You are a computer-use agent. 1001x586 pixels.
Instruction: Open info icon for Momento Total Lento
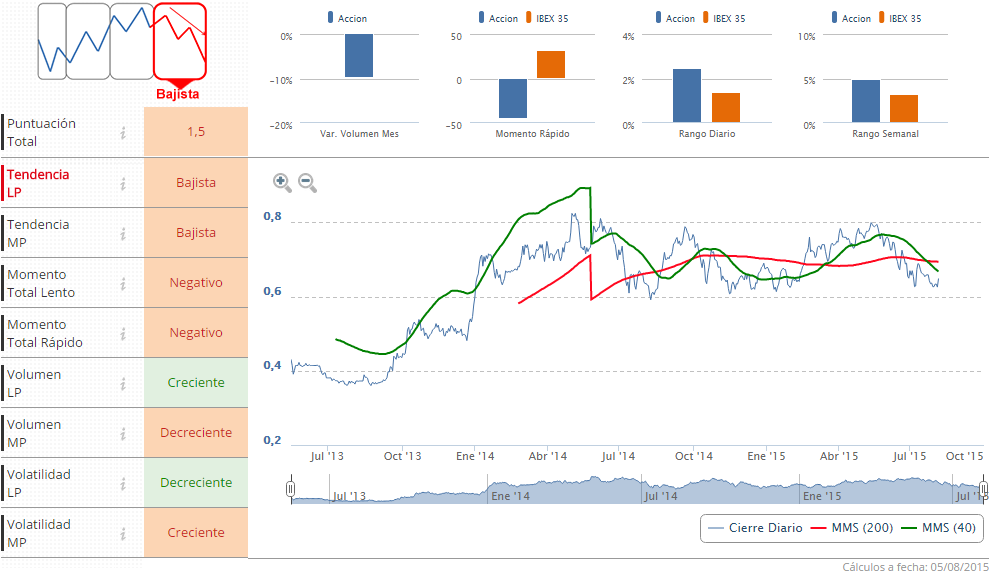point(123,283)
